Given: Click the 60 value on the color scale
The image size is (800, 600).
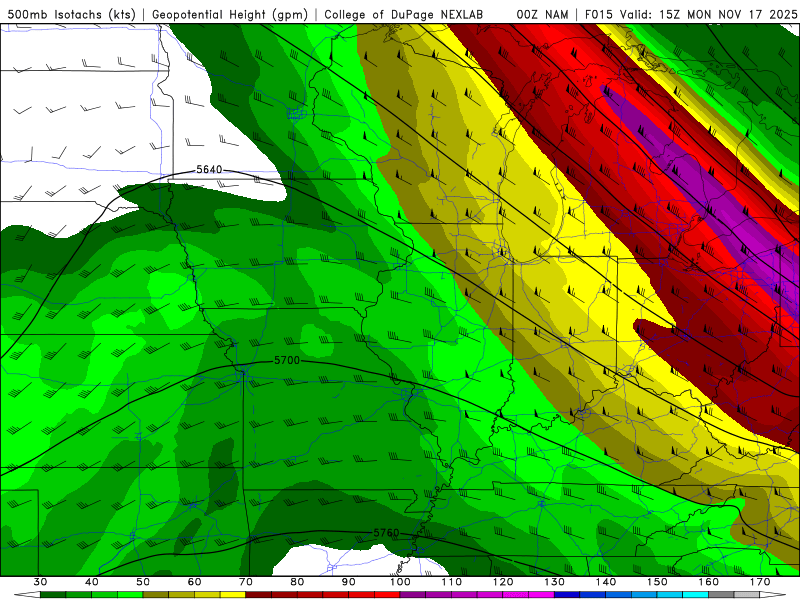Looking at the screenshot, I should (x=194, y=582).
